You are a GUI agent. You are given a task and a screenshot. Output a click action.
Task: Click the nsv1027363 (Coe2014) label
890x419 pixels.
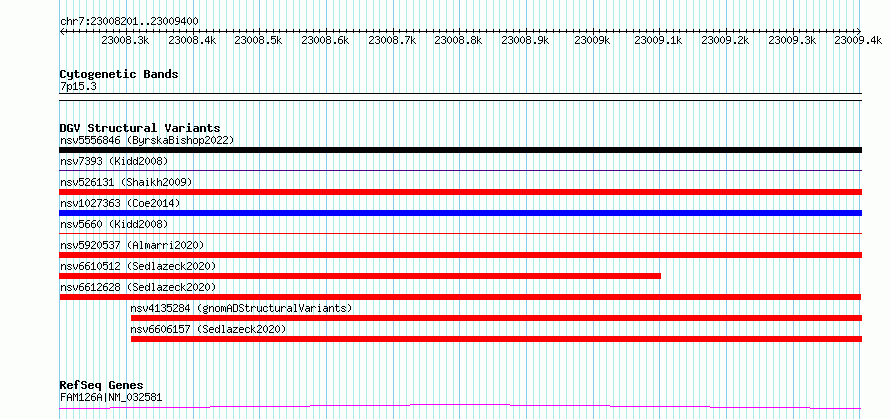(x=120, y=203)
